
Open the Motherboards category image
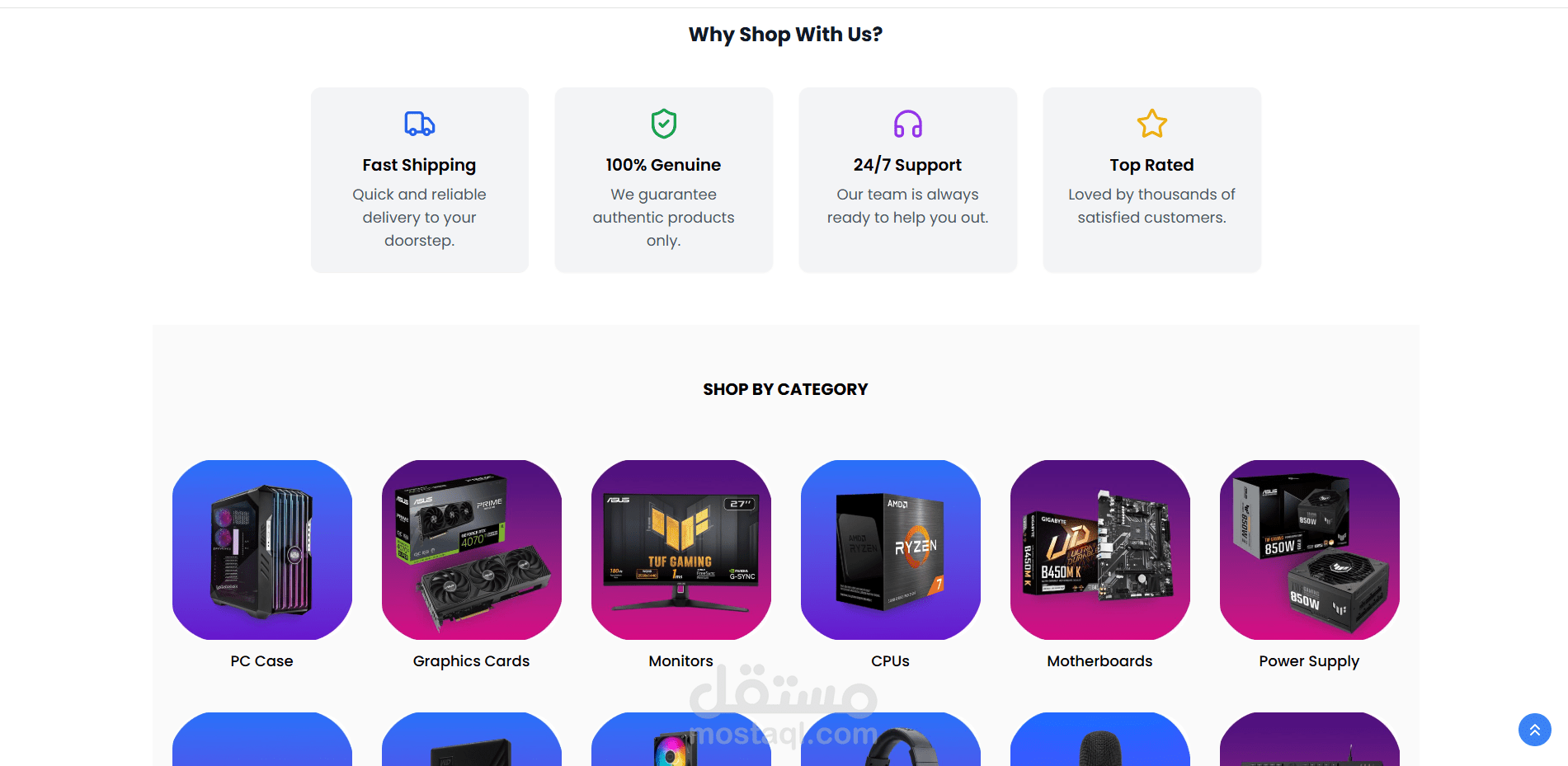1100,550
